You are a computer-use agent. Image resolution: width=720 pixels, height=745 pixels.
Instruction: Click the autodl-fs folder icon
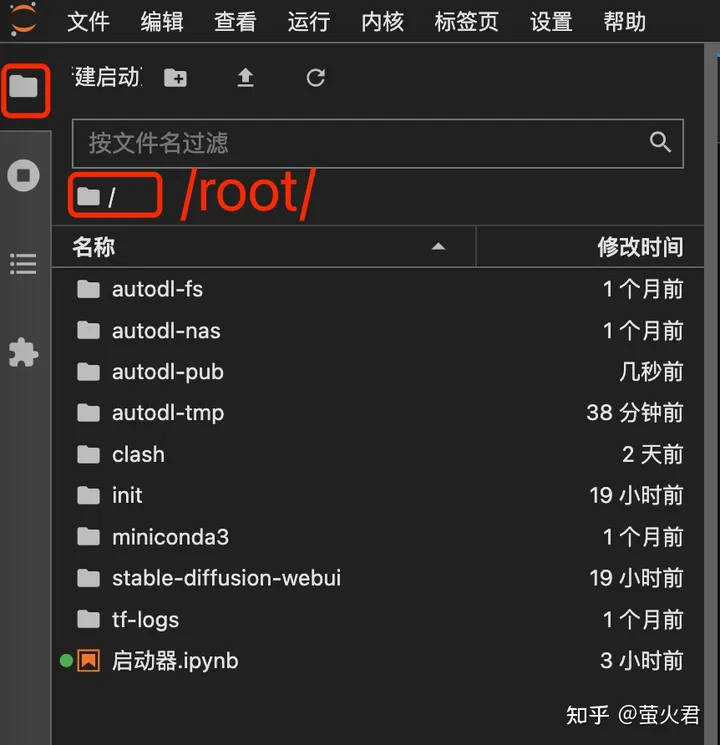(88, 289)
